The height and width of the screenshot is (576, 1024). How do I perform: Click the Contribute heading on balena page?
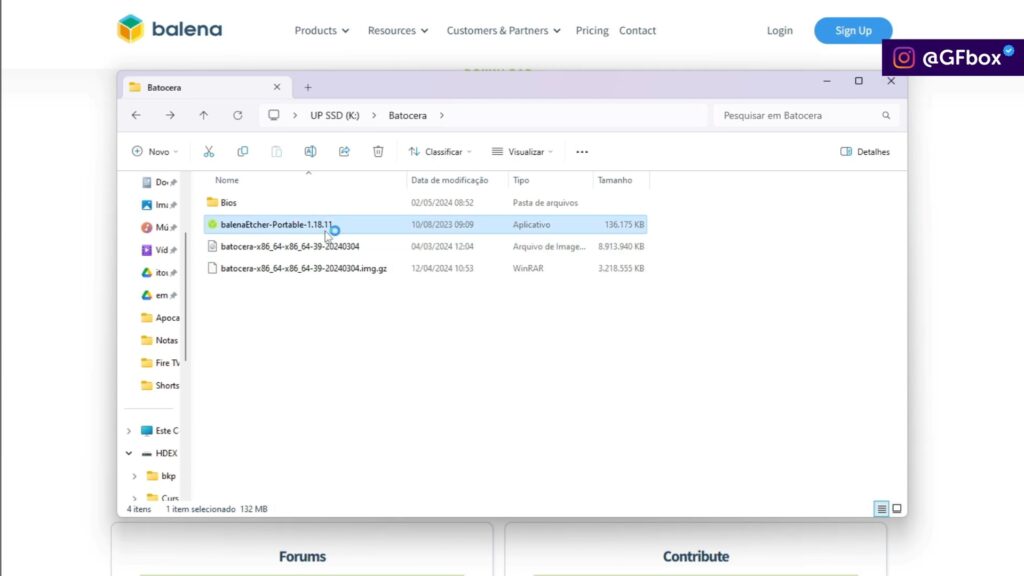pyautogui.click(x=696, y=556)
